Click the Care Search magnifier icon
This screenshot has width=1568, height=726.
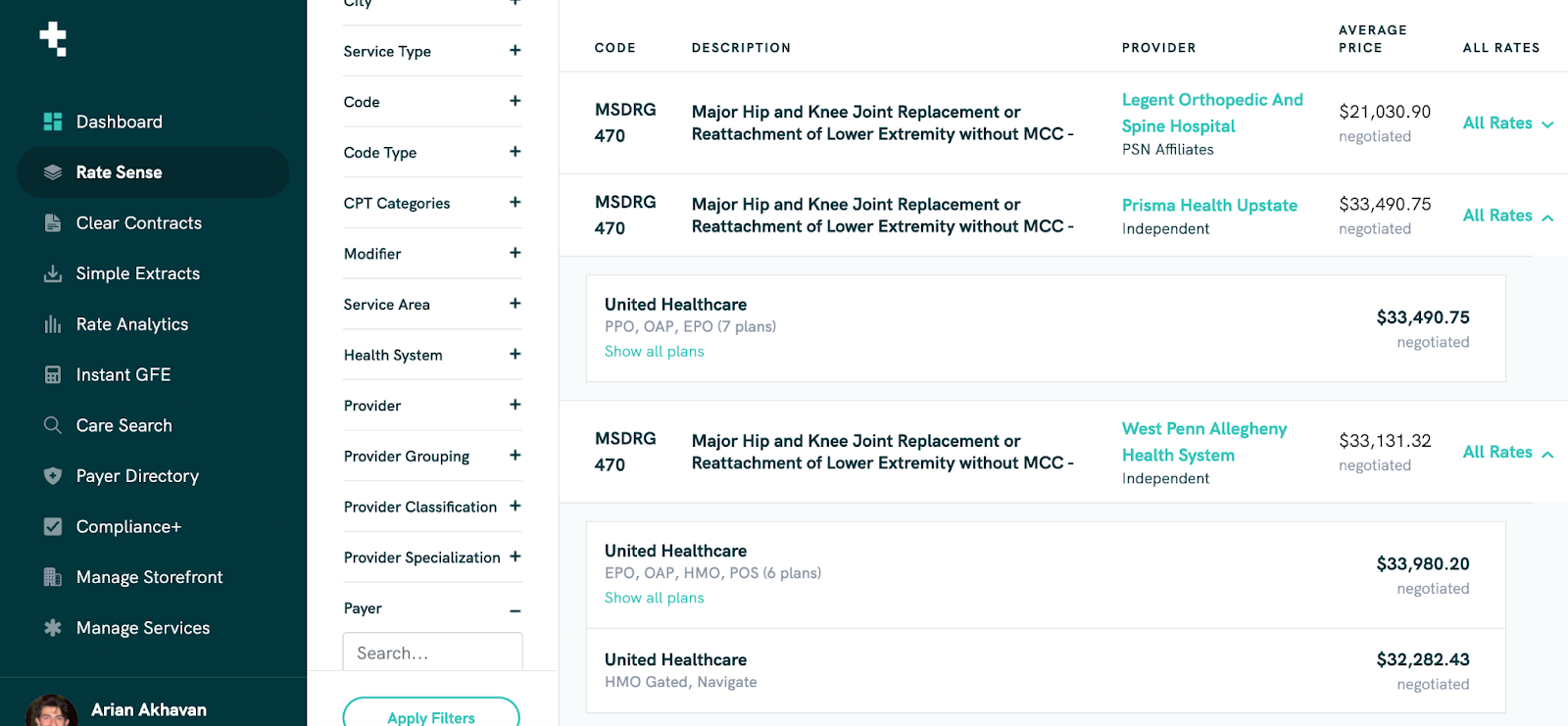coord(53,425)
